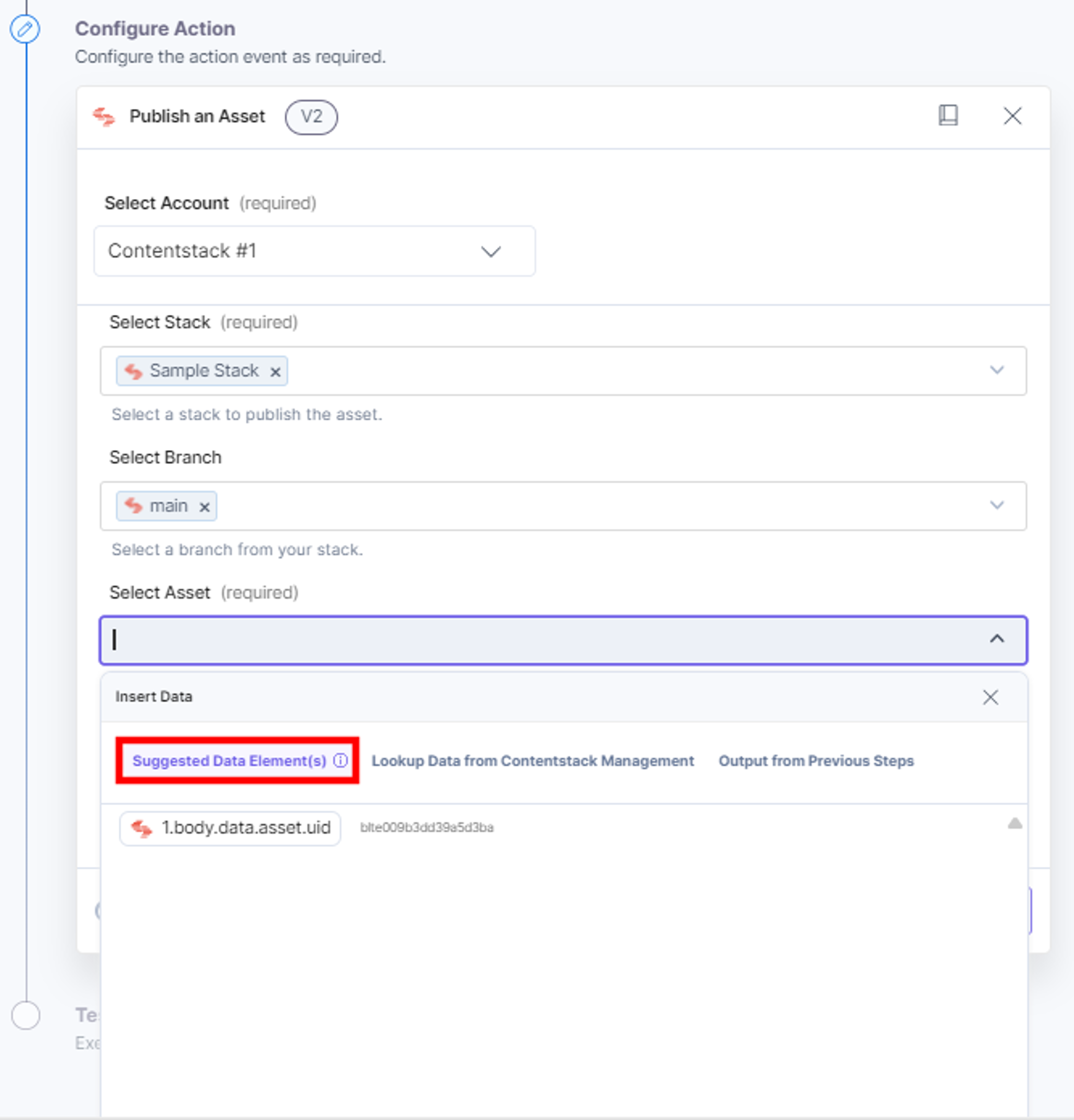
Task: Close the Publish an Asset panel
Action: 1012,116
